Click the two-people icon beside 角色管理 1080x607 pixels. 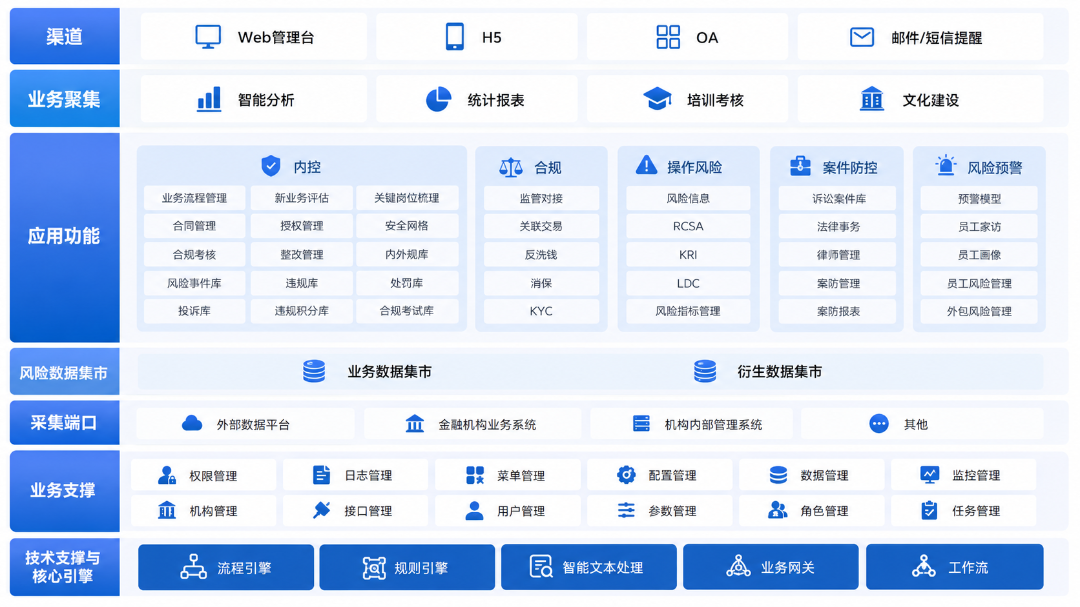point(778,510)
